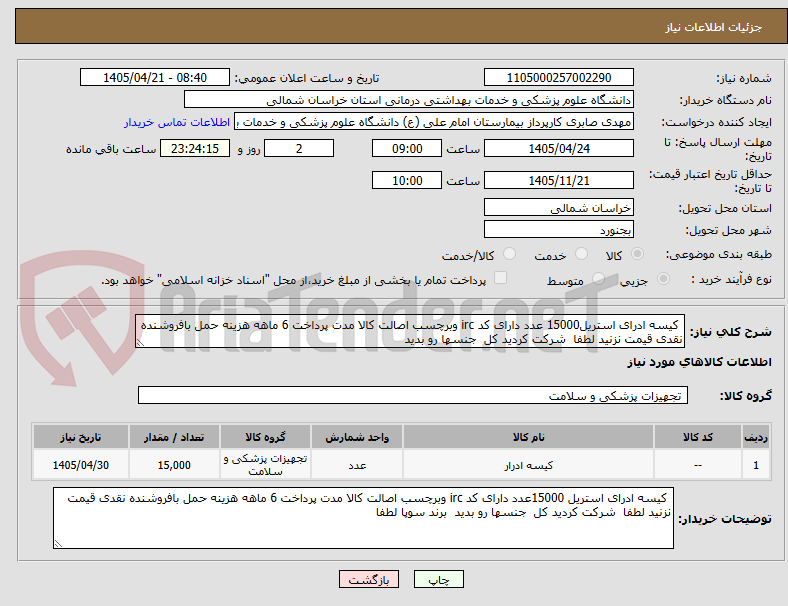The width and height of the screenshot is (788, 606).
Task: Select the کالا radio button
Action: click(637, 254)
